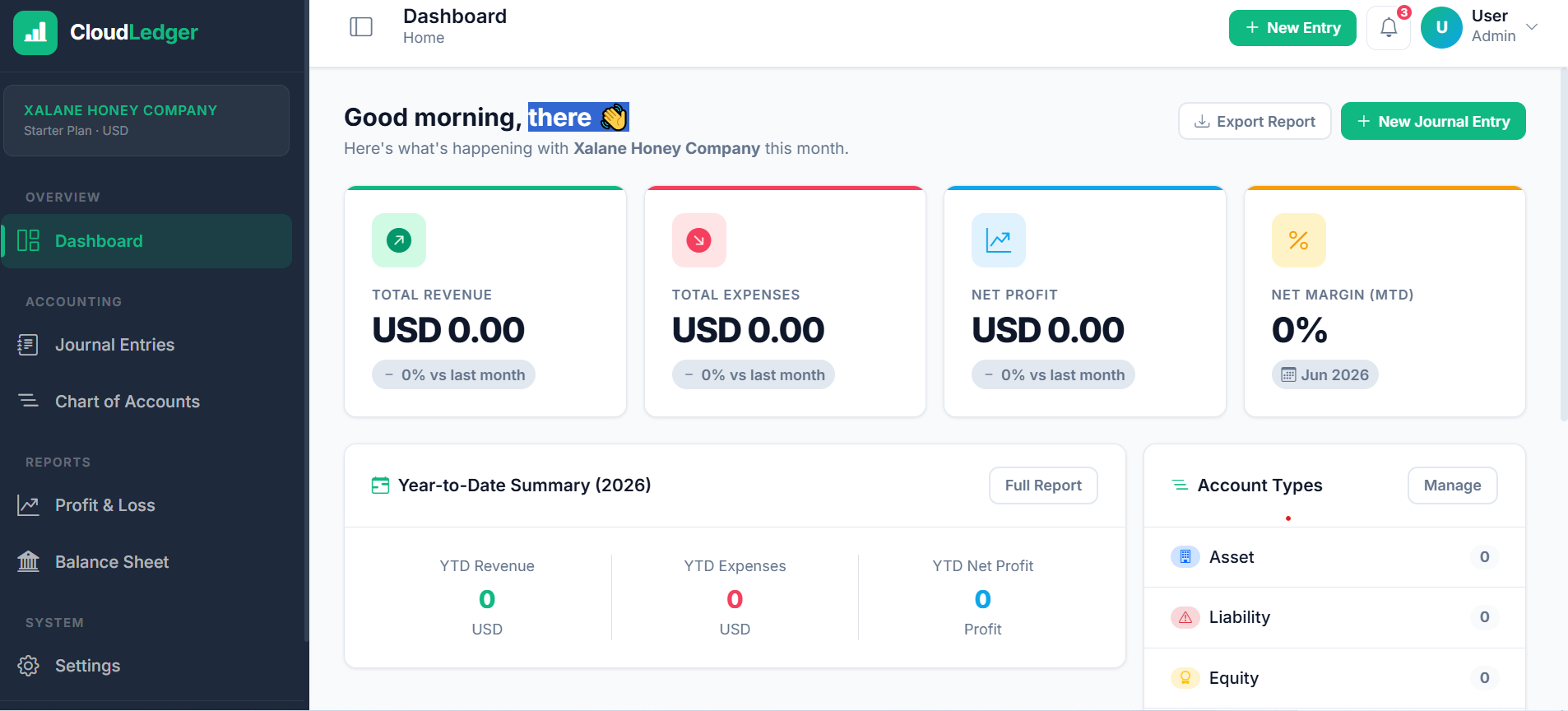Open Settings in sidebar

click(146, 666)
